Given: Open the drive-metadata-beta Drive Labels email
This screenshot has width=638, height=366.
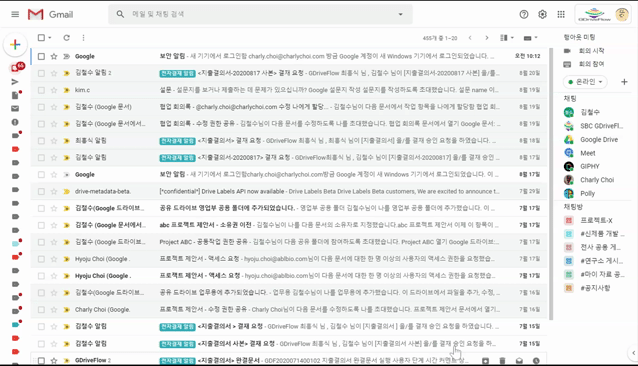Looking at the screenshot, I should click(x=289, y=191).
